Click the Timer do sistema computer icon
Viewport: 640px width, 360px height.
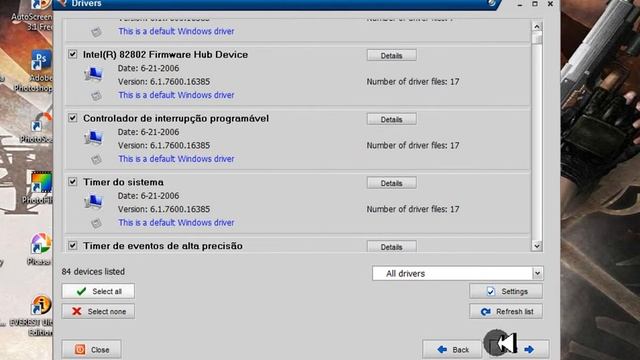click(93, 202)
